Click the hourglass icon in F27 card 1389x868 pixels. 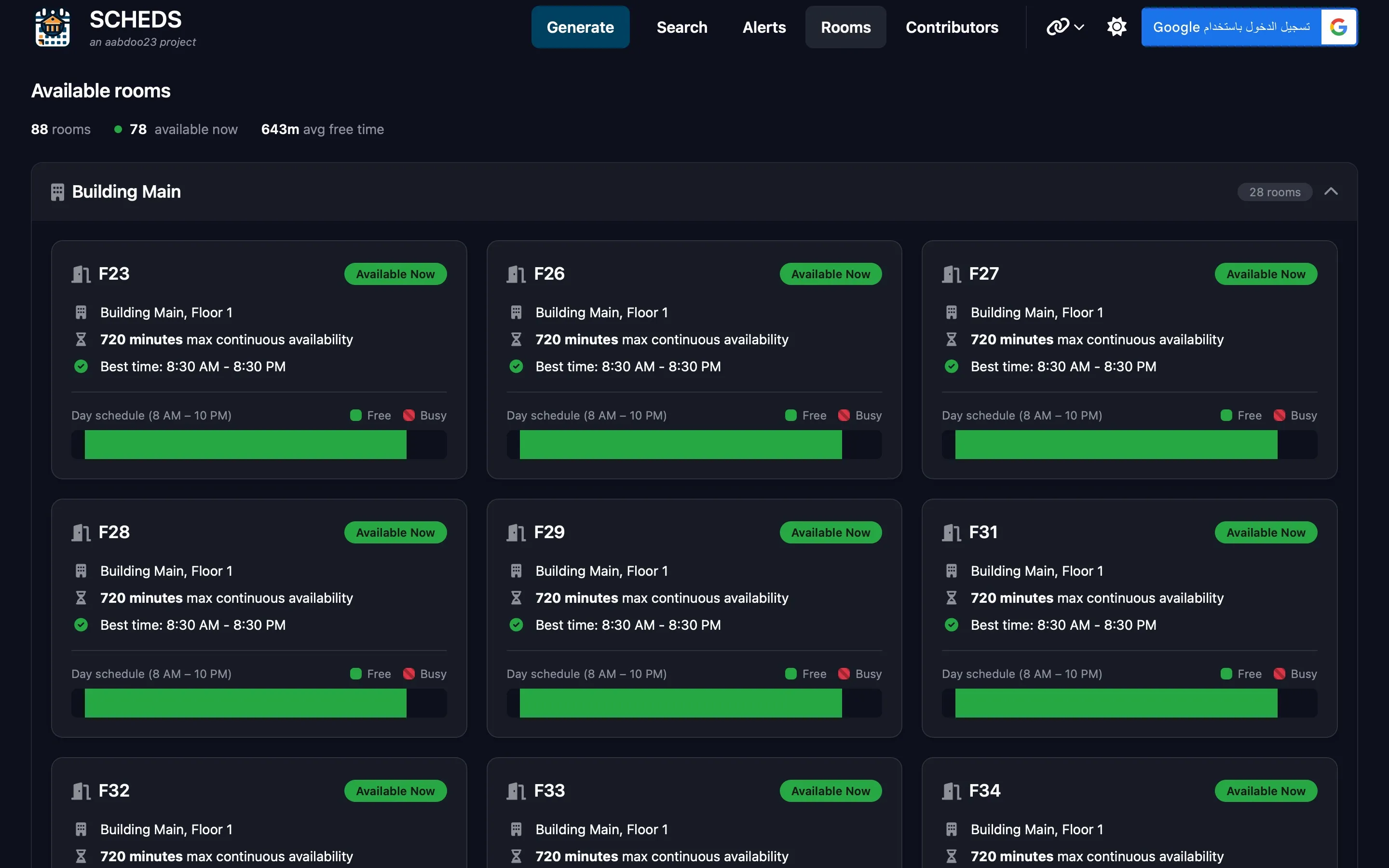tap(952, 339)
